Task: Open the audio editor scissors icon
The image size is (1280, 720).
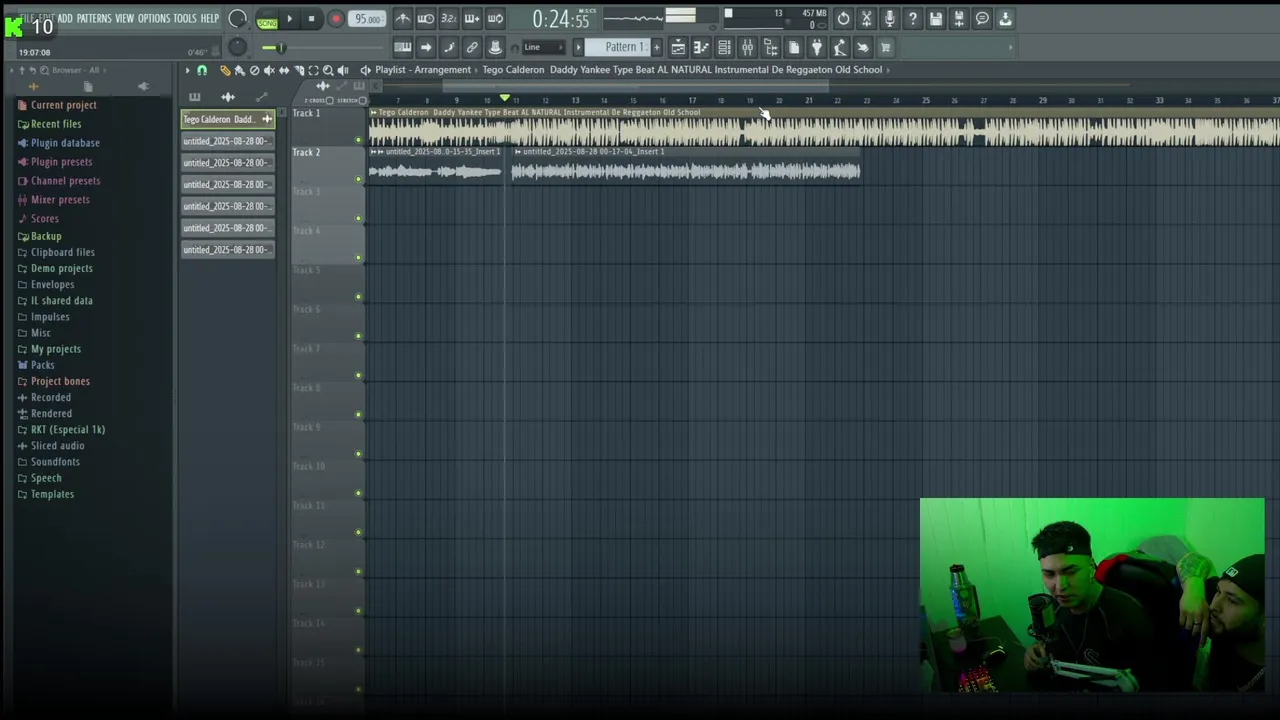Action: [x=866, y=18]
